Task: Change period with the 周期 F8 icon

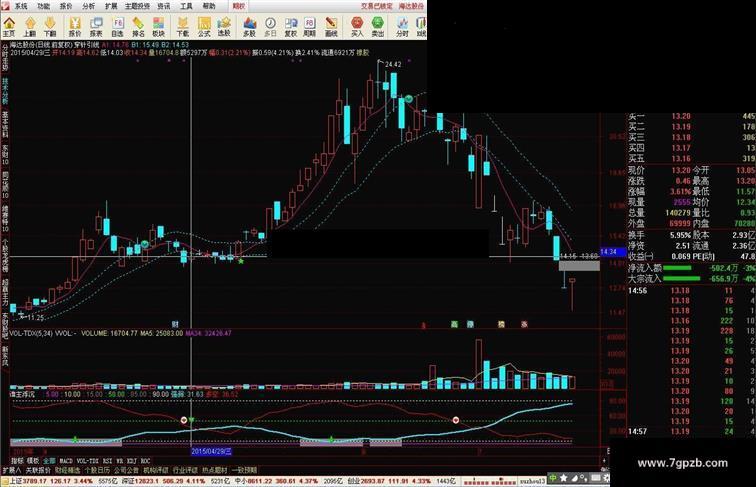Action: click(310, 27)
